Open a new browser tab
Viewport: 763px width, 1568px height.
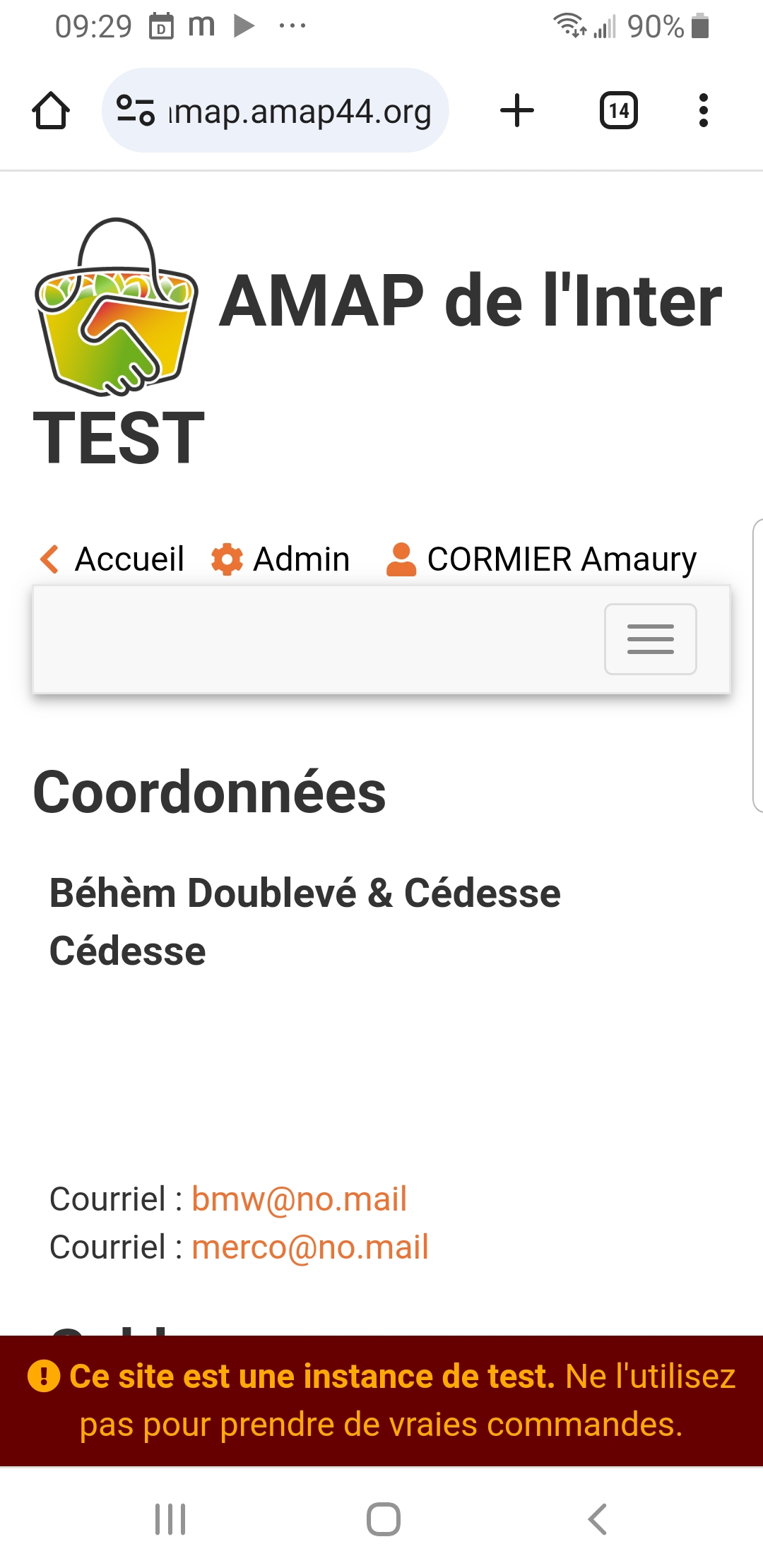[517, 111]
